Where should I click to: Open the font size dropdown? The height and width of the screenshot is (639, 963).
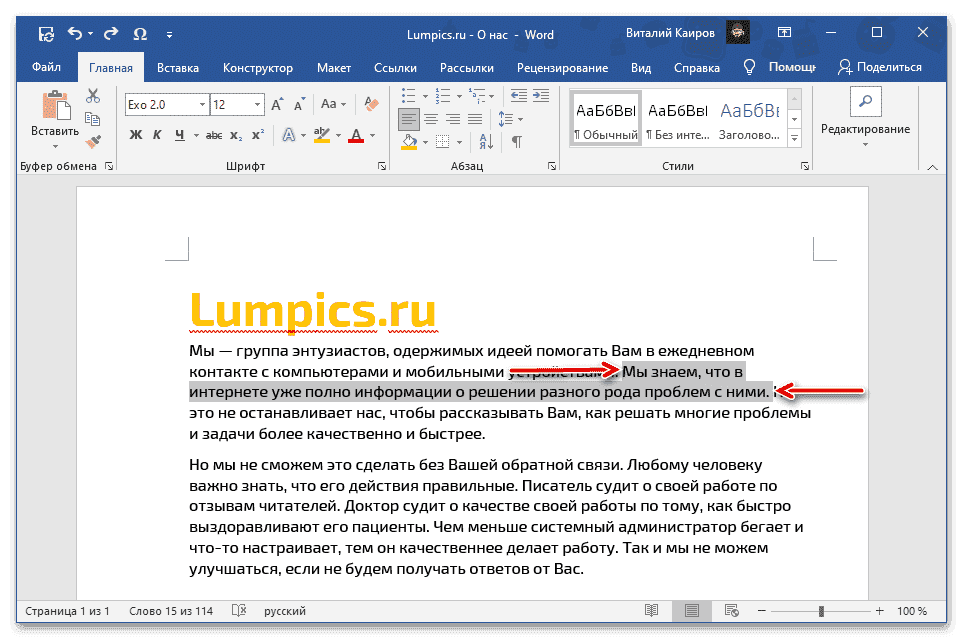[256, 103]
